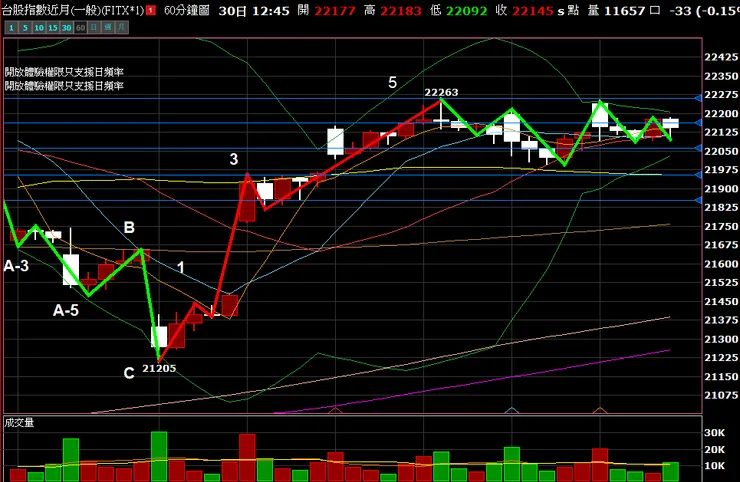Click the 60分鐘圖 chart label
This screenshot has height=482, width=740.
pos(186,10)
